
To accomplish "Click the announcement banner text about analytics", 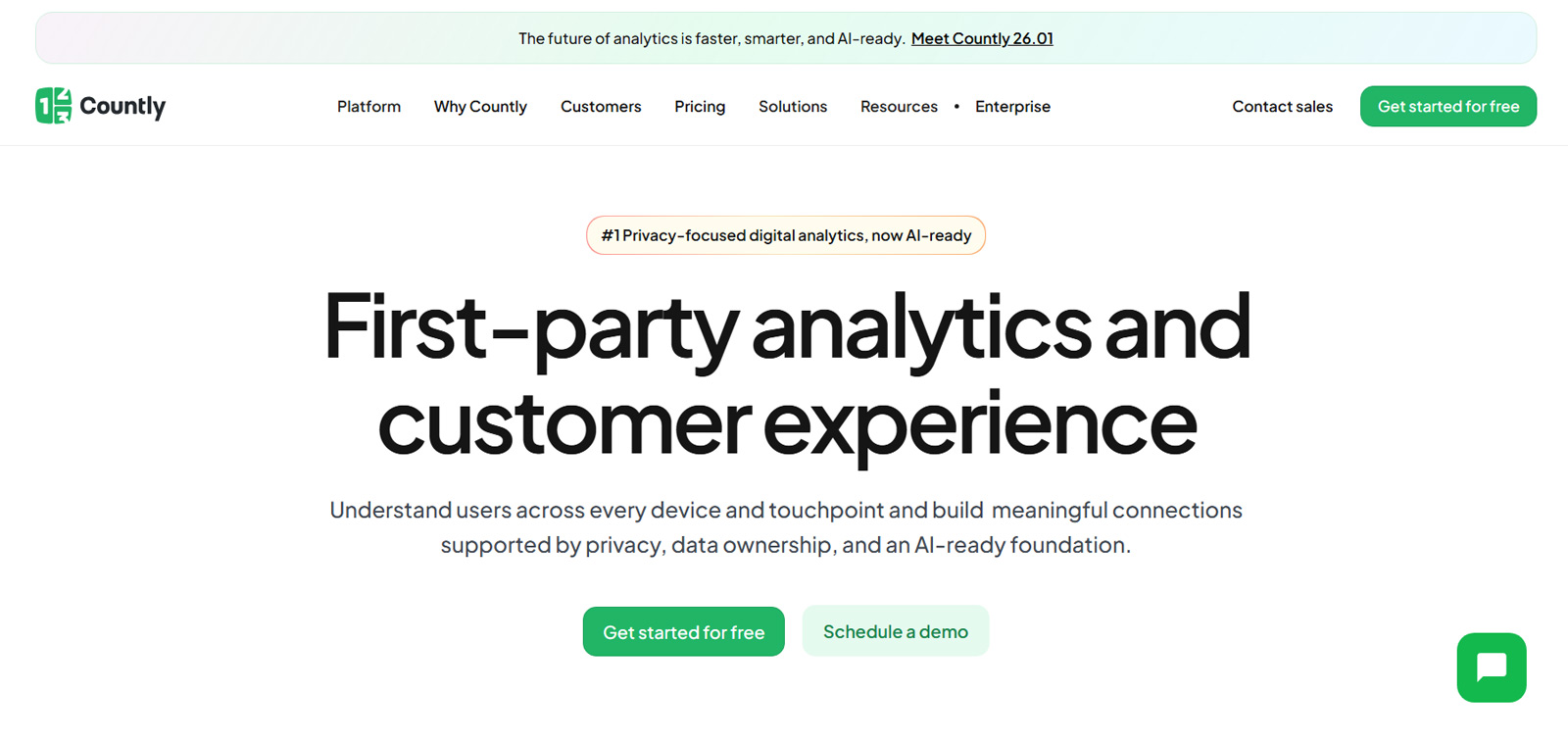I will 710,38.
